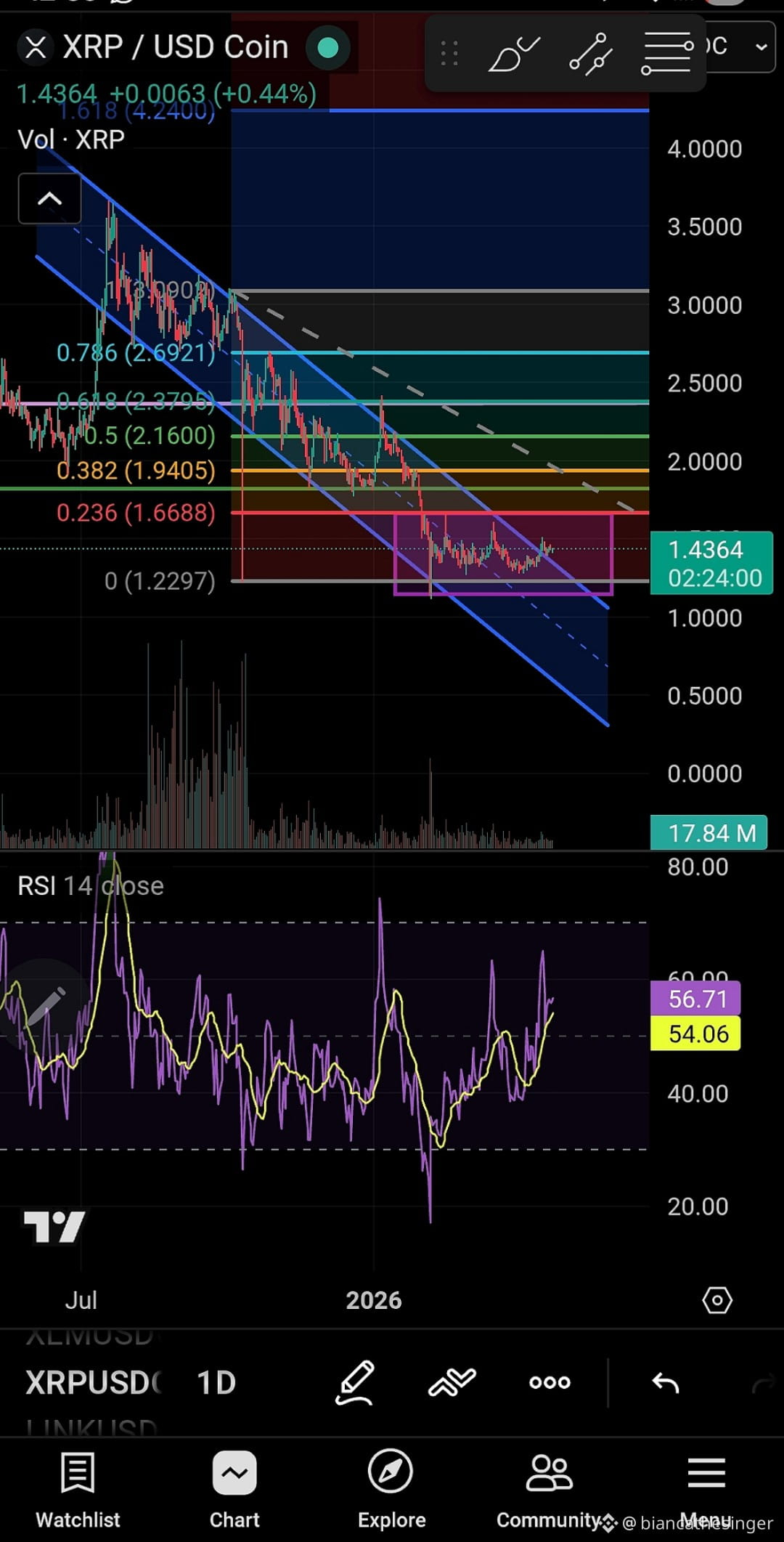Tap the Jul time axis label
The height and width of the screenshot is (1542, 784).
coord(81,1299)
